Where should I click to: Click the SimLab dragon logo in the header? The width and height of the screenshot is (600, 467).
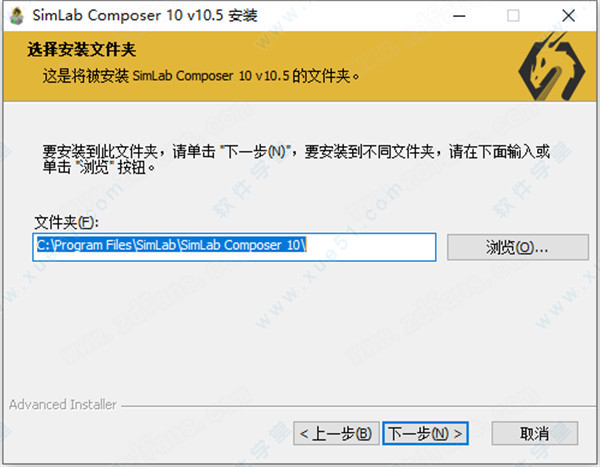(x=551, y=66)
